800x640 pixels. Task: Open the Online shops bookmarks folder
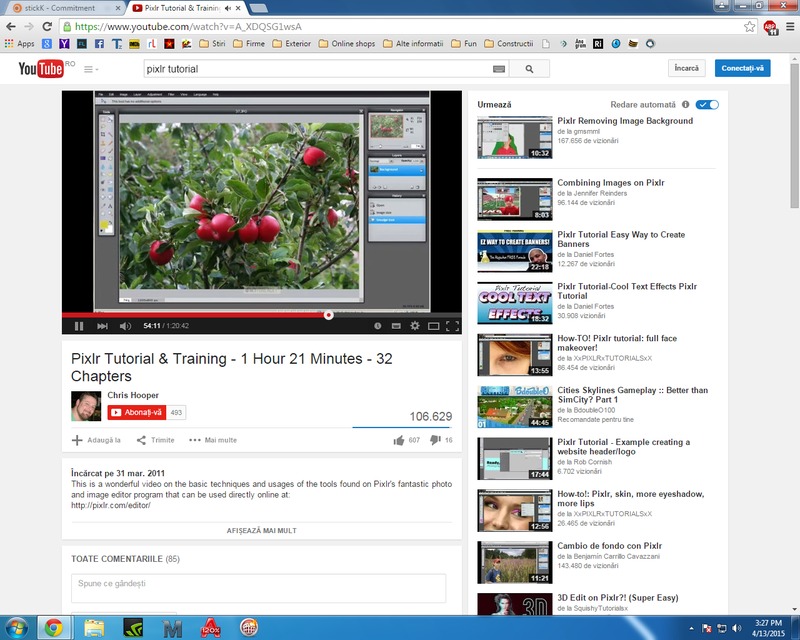click(347, 44)
